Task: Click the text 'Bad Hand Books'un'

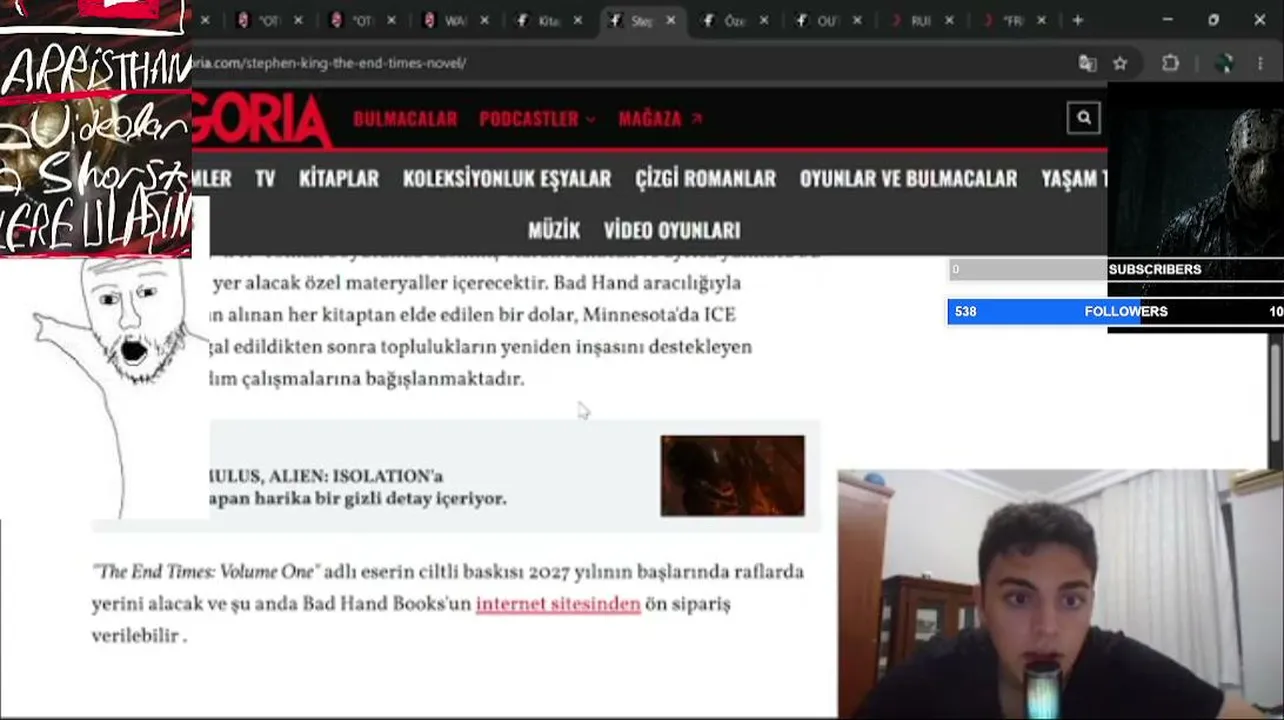Action: [x=386, y=604]
